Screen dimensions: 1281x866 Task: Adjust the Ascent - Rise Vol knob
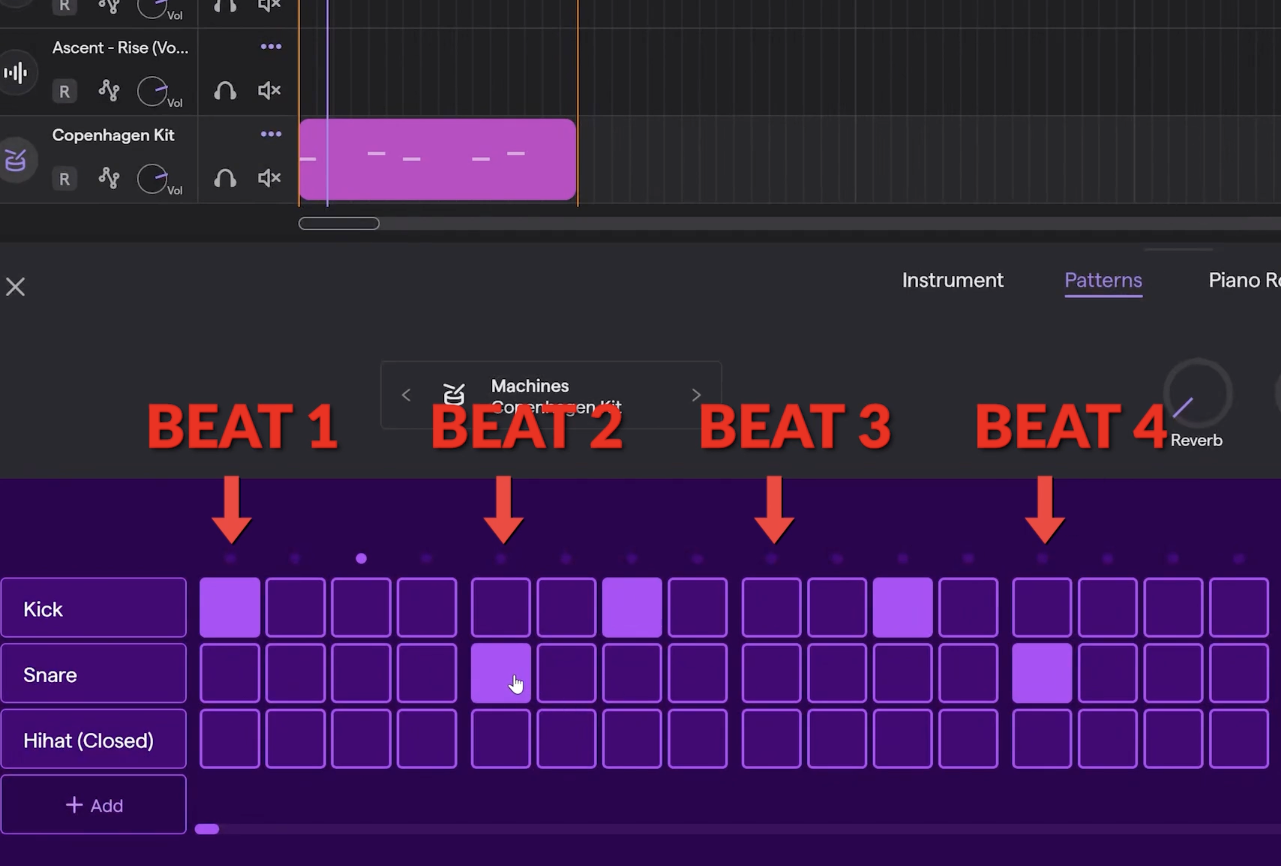coord(153,91)
